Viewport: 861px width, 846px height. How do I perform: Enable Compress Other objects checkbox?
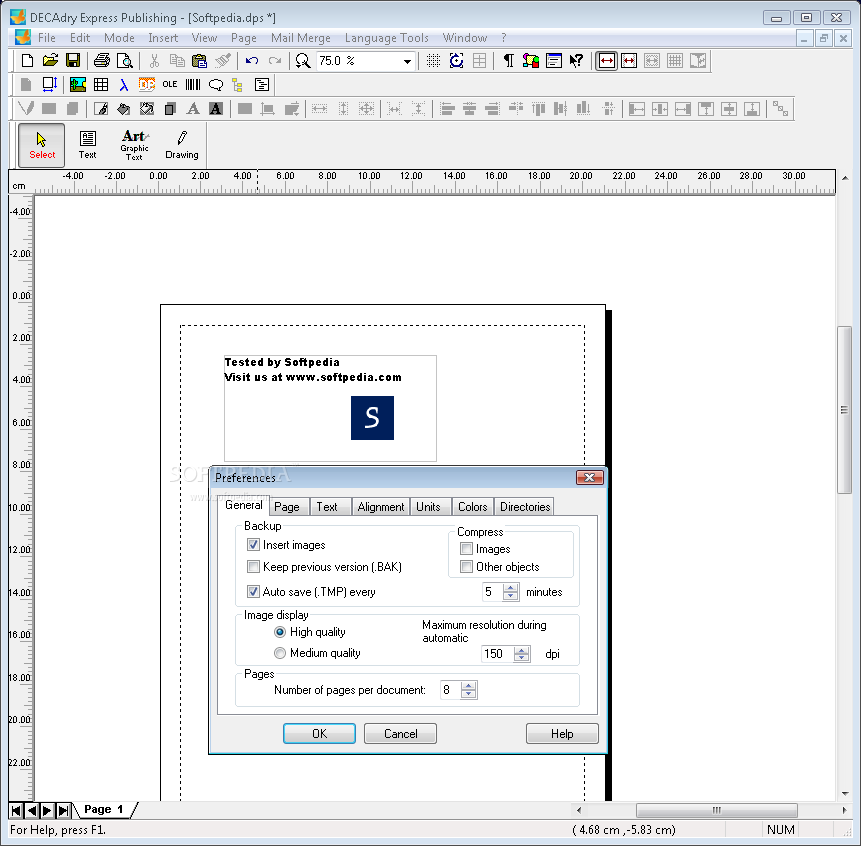click(466, 566)
